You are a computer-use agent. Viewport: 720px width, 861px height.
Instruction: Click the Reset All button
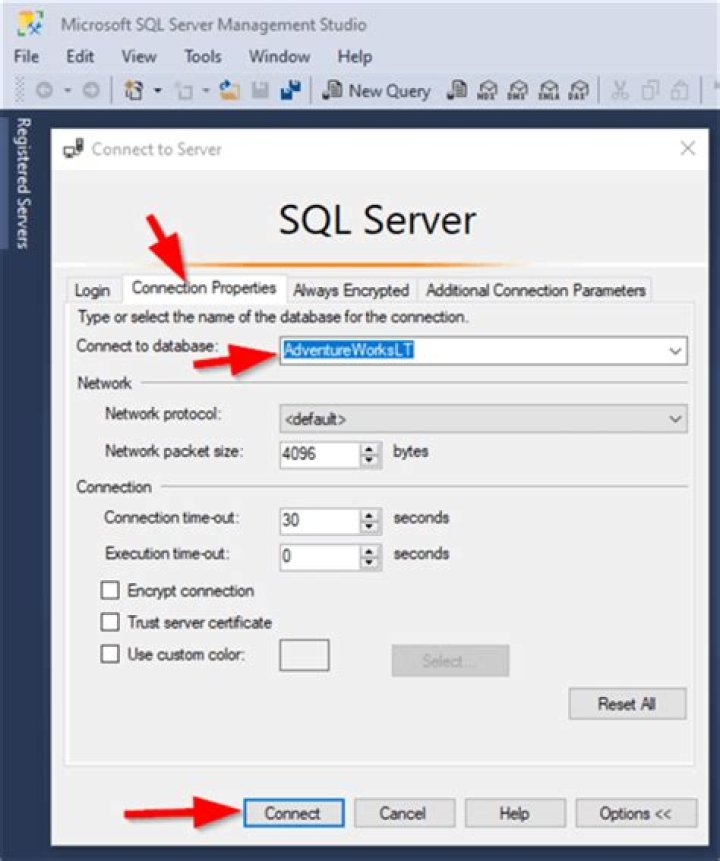tap(627, 703)
